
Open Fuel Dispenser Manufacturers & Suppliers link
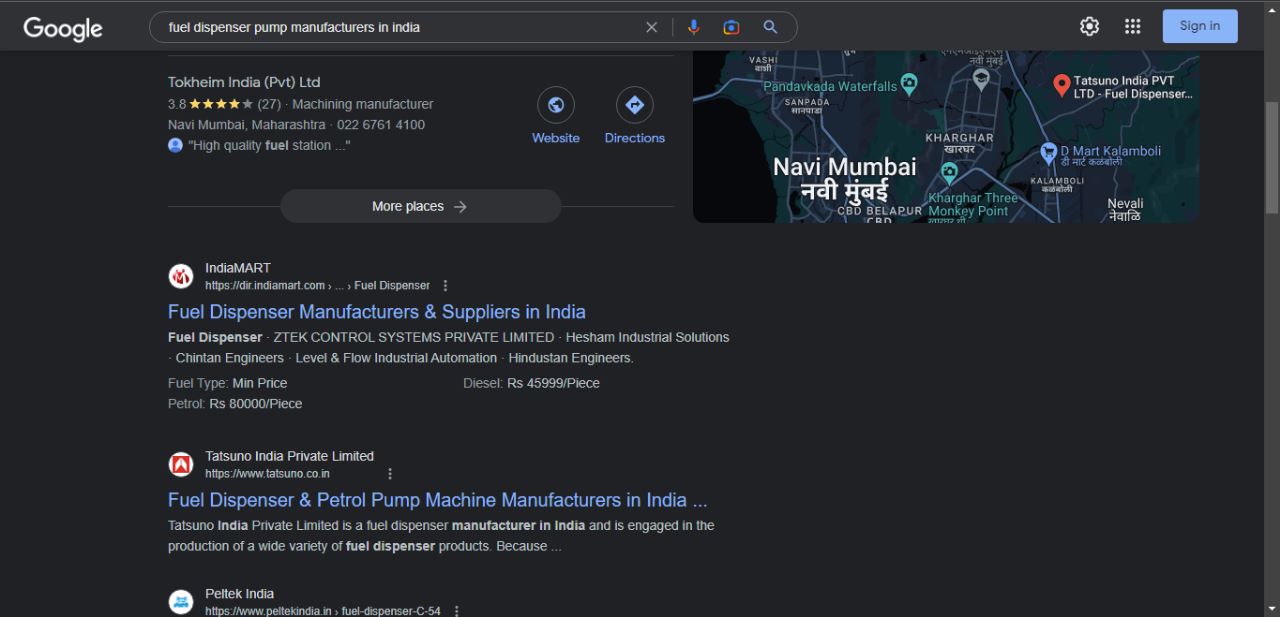(x=376, y=312)
